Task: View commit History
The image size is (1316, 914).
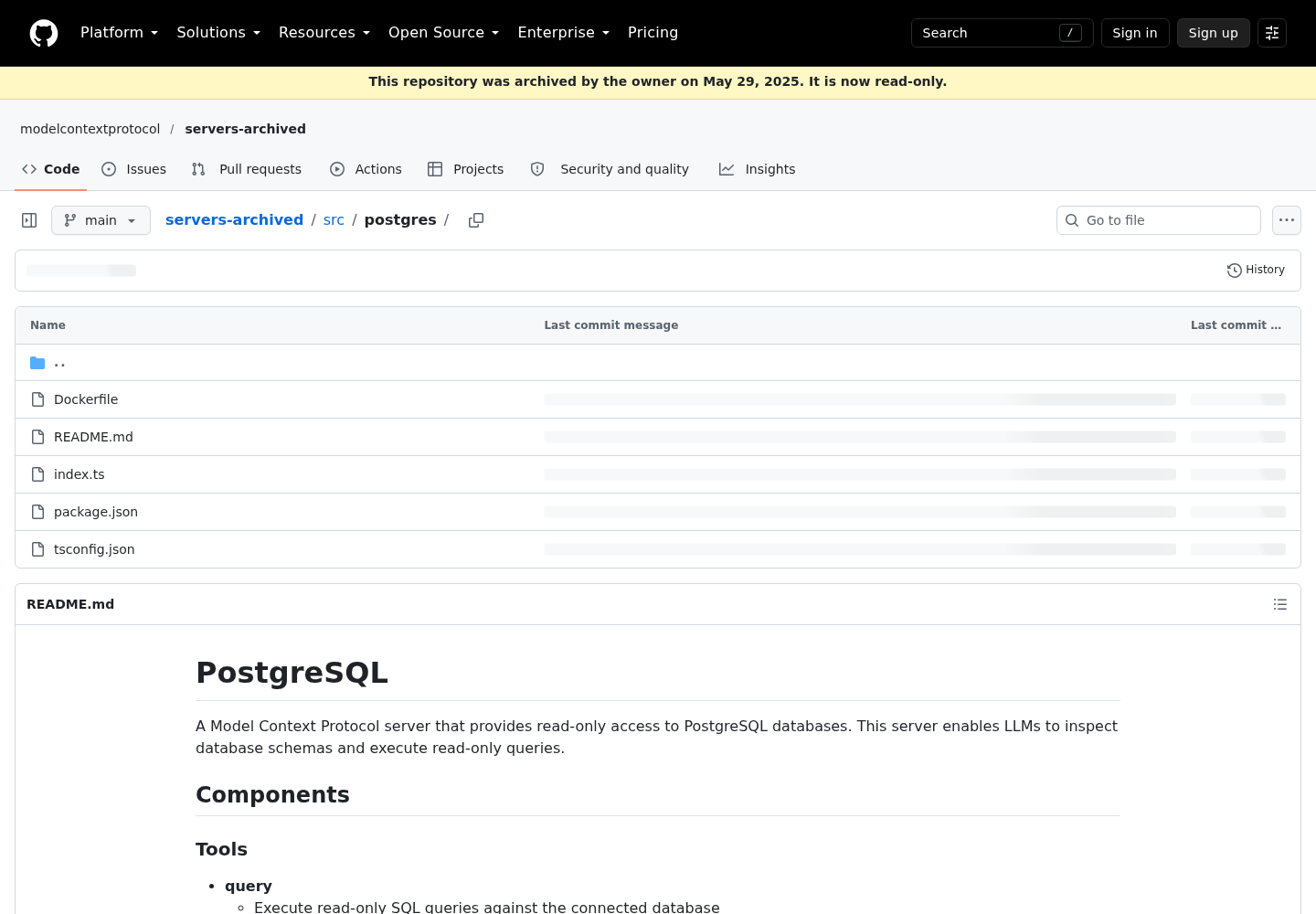Action: click(x=1256, y=271)
